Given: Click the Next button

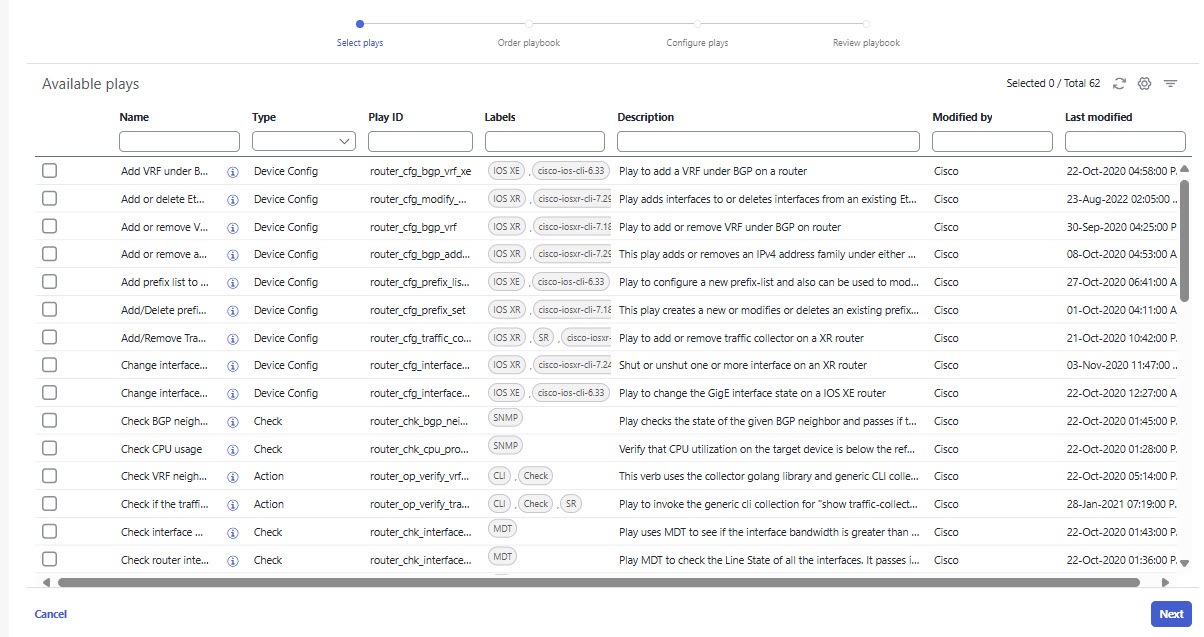Looking at the screenshot, I should tap(1171, 614).
